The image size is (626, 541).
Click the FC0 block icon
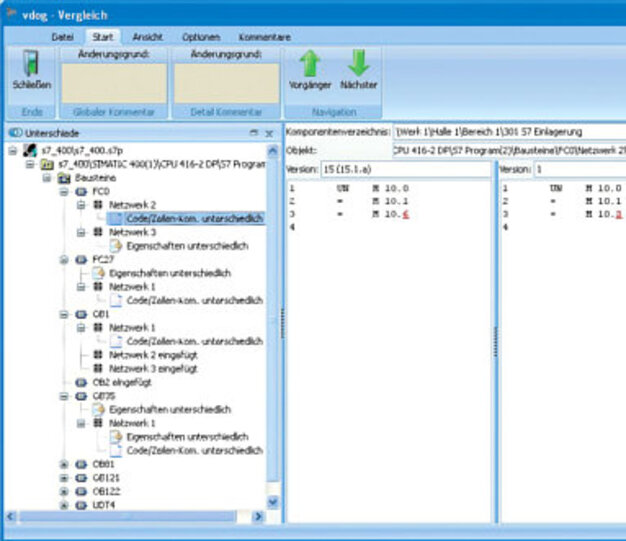[81, 192]
